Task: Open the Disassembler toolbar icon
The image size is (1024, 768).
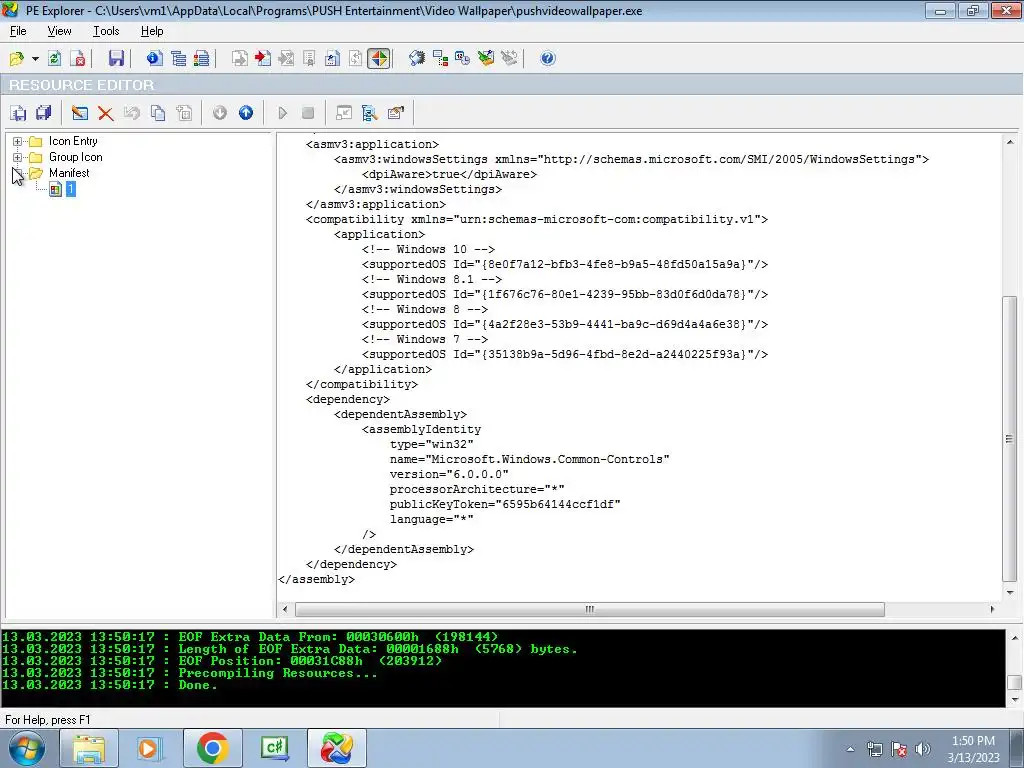Action: 417,59
